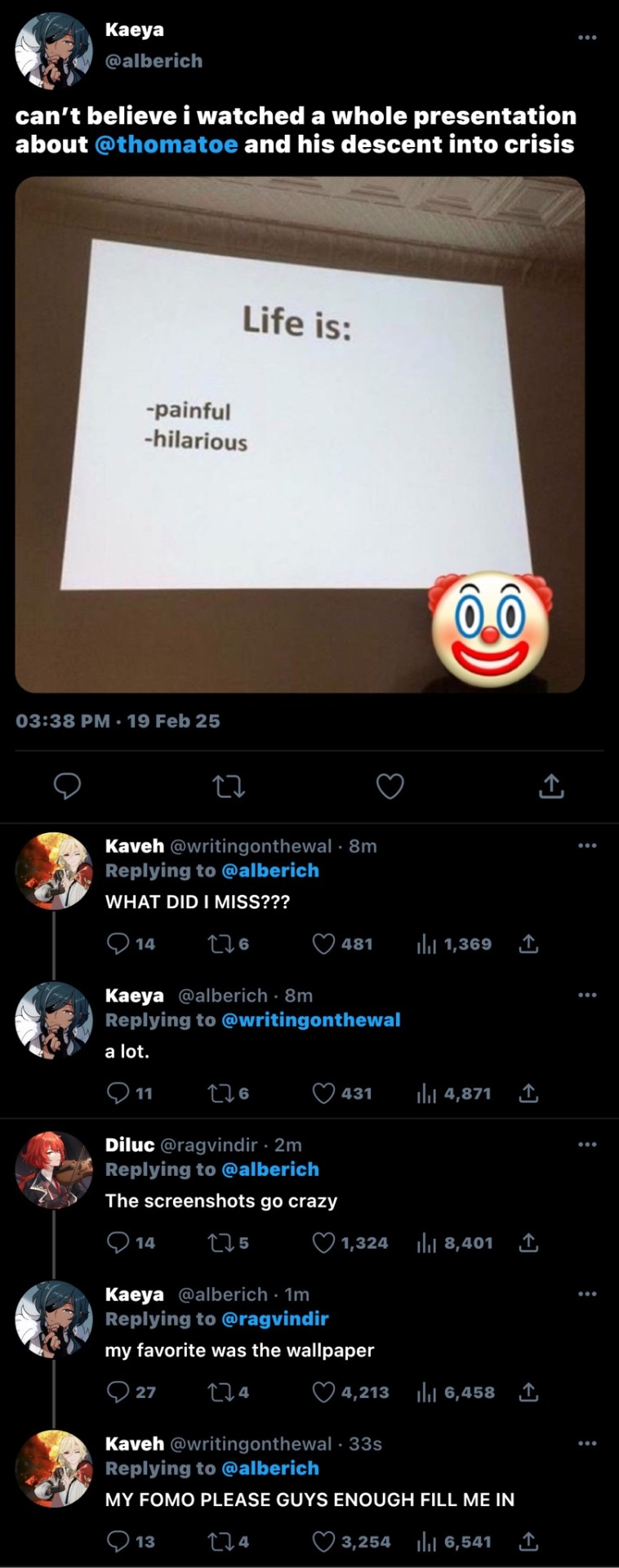Image resolution: width=619 pixels, height=1568 pixels.
Task: Open Diluc's profile picture
Action: (54, 1169)
